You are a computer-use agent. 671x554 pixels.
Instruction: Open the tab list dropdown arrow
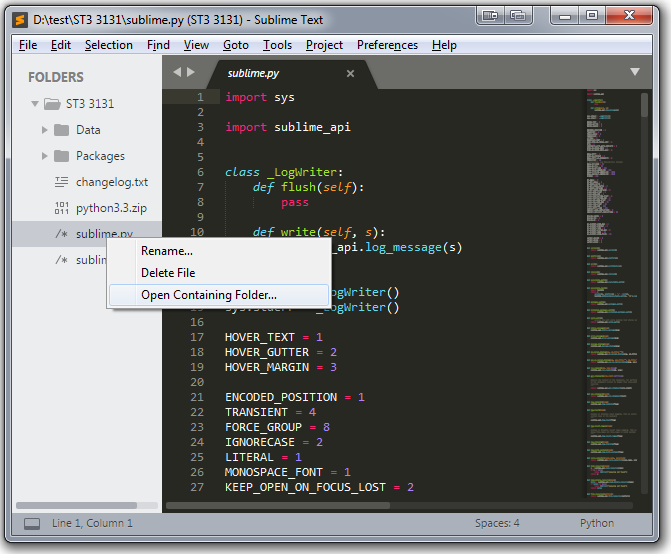pyautogui.click(x=635, y=72)
